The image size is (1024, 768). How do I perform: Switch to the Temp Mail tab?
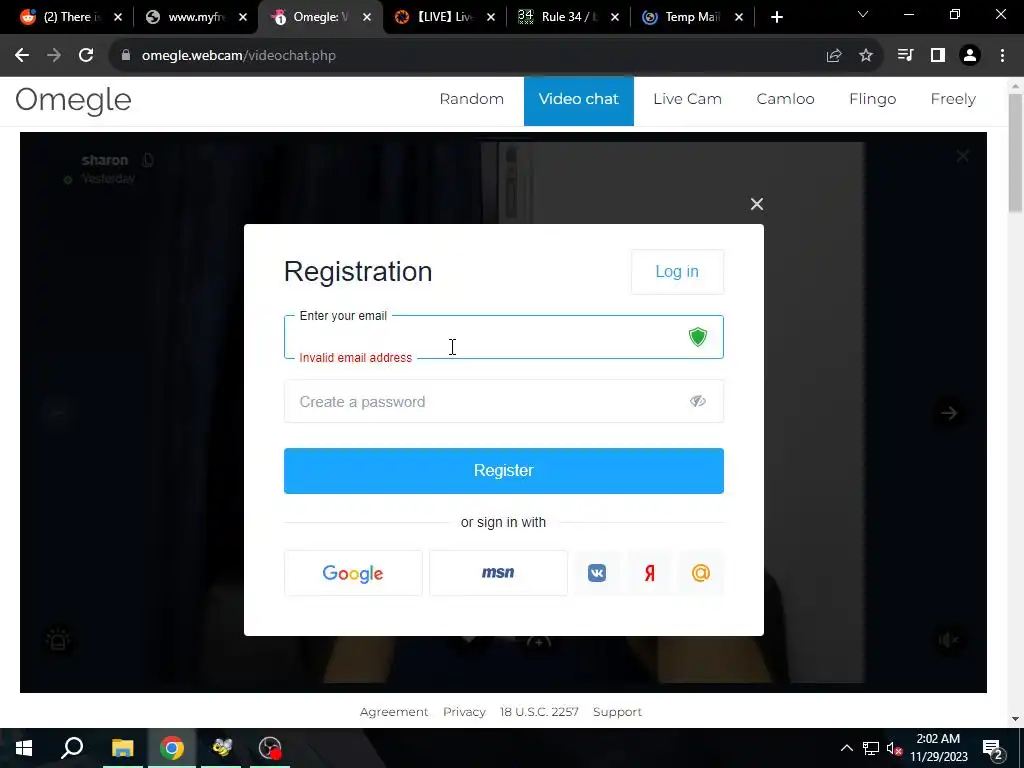coord(691,17)
